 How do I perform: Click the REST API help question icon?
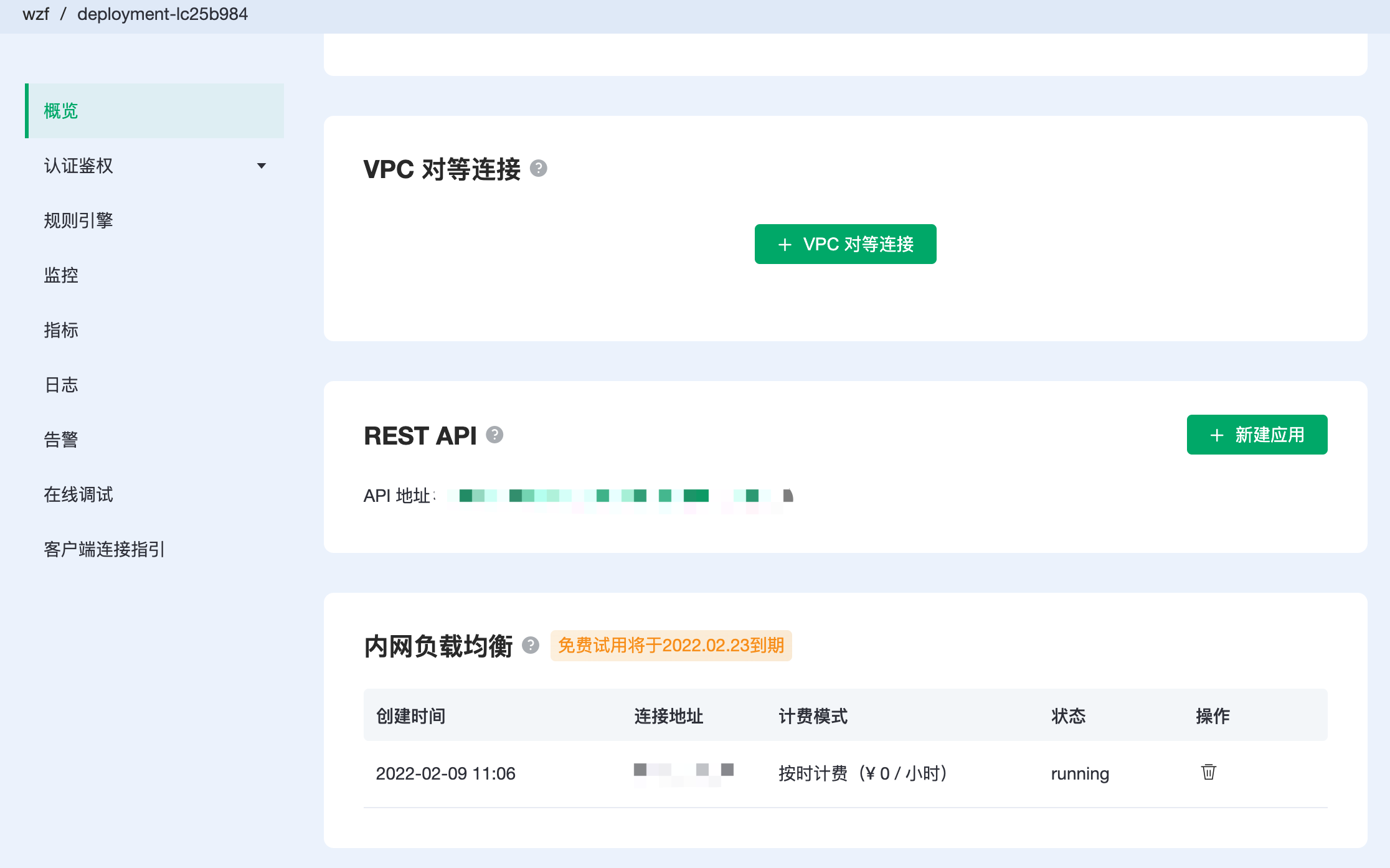[x=494, y=435]
